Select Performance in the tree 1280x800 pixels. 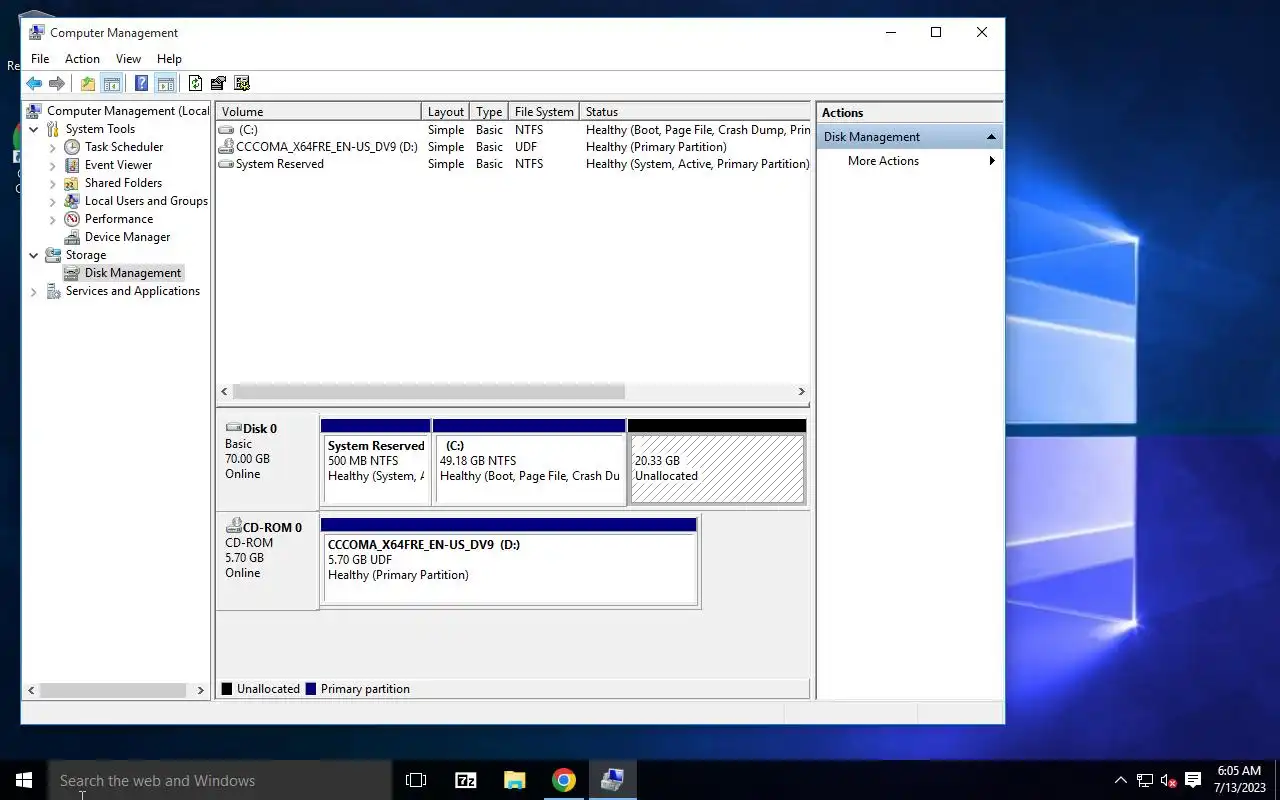[119, 219]
